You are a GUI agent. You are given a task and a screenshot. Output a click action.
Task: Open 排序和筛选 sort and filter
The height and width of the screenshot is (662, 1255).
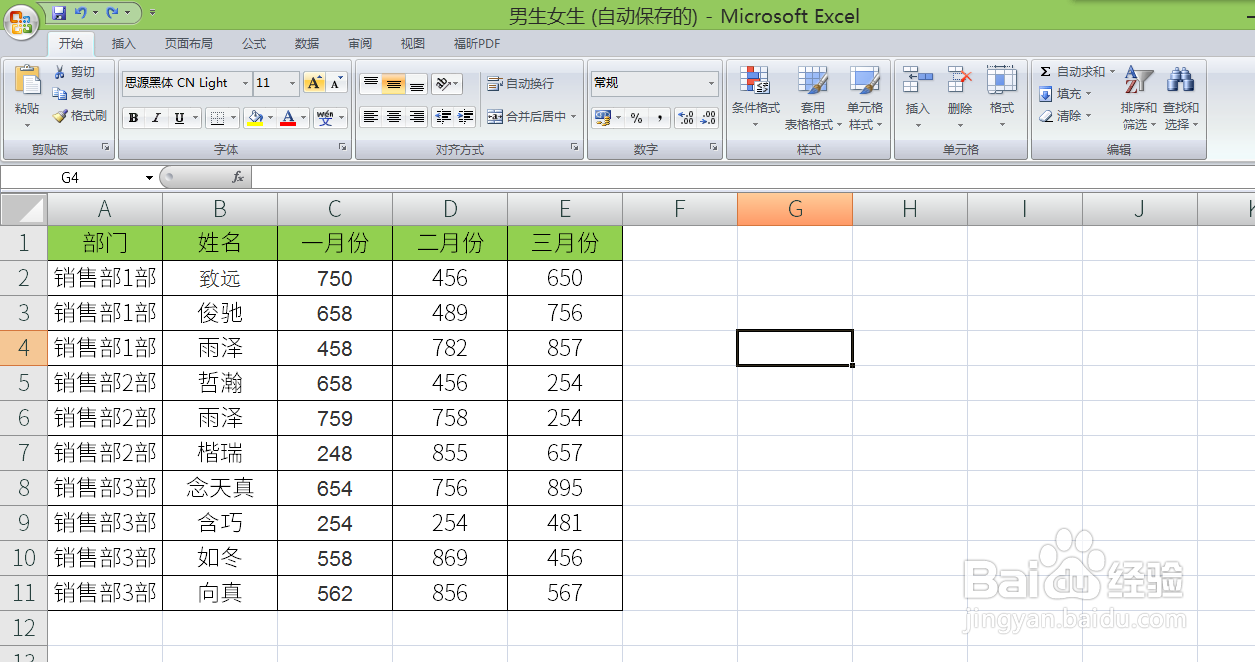1138,98
